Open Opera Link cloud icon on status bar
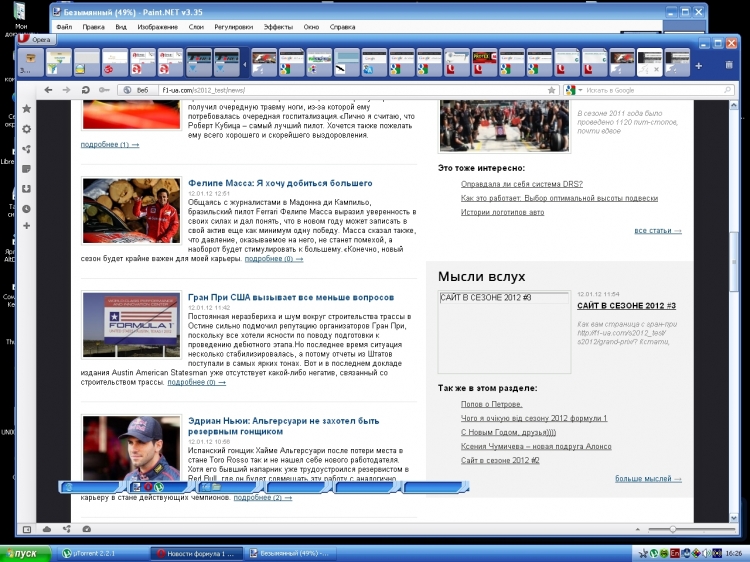 tap(47, 529)
